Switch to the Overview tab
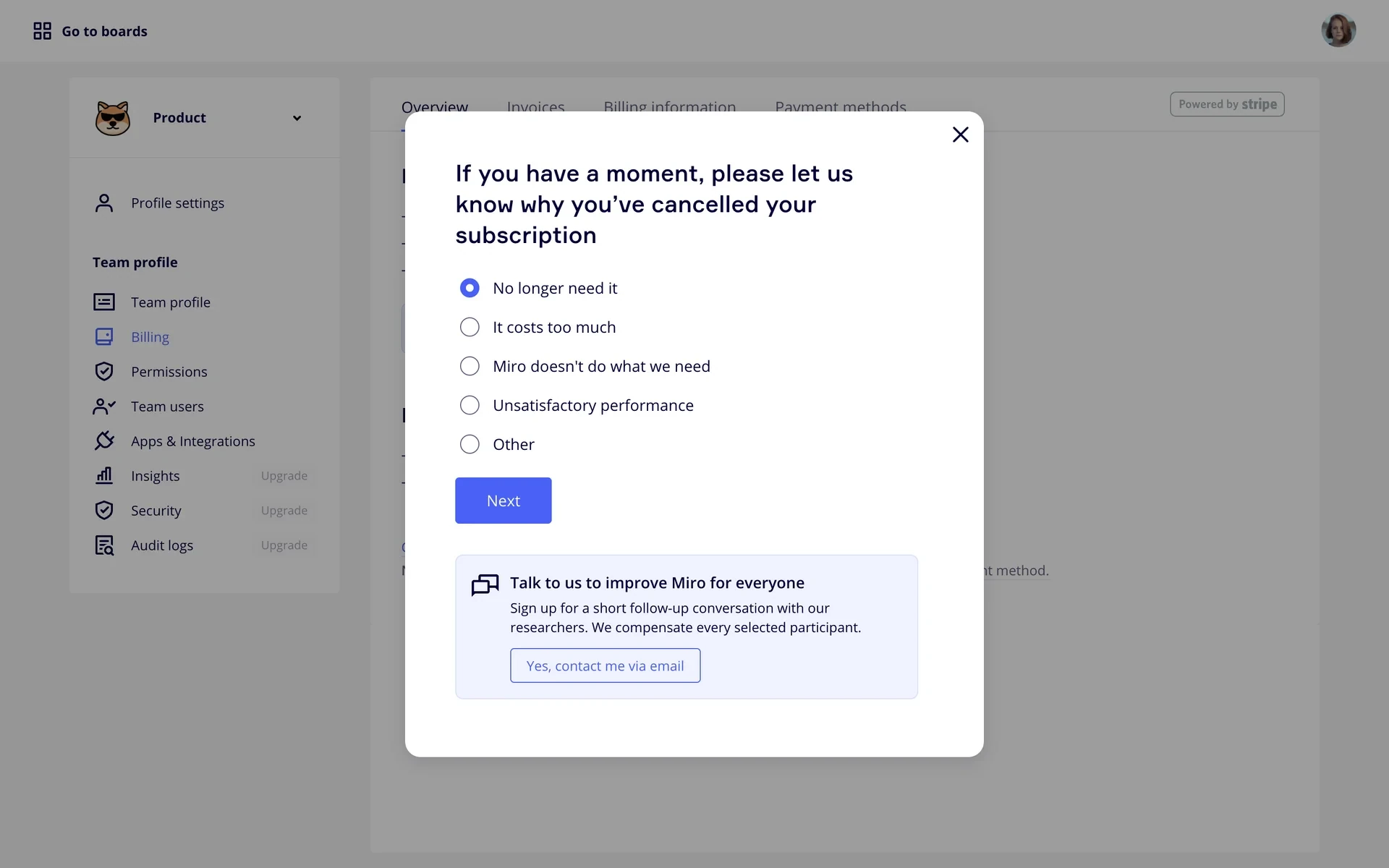The width and height of the screenshot is (1389, 868). 435,106
